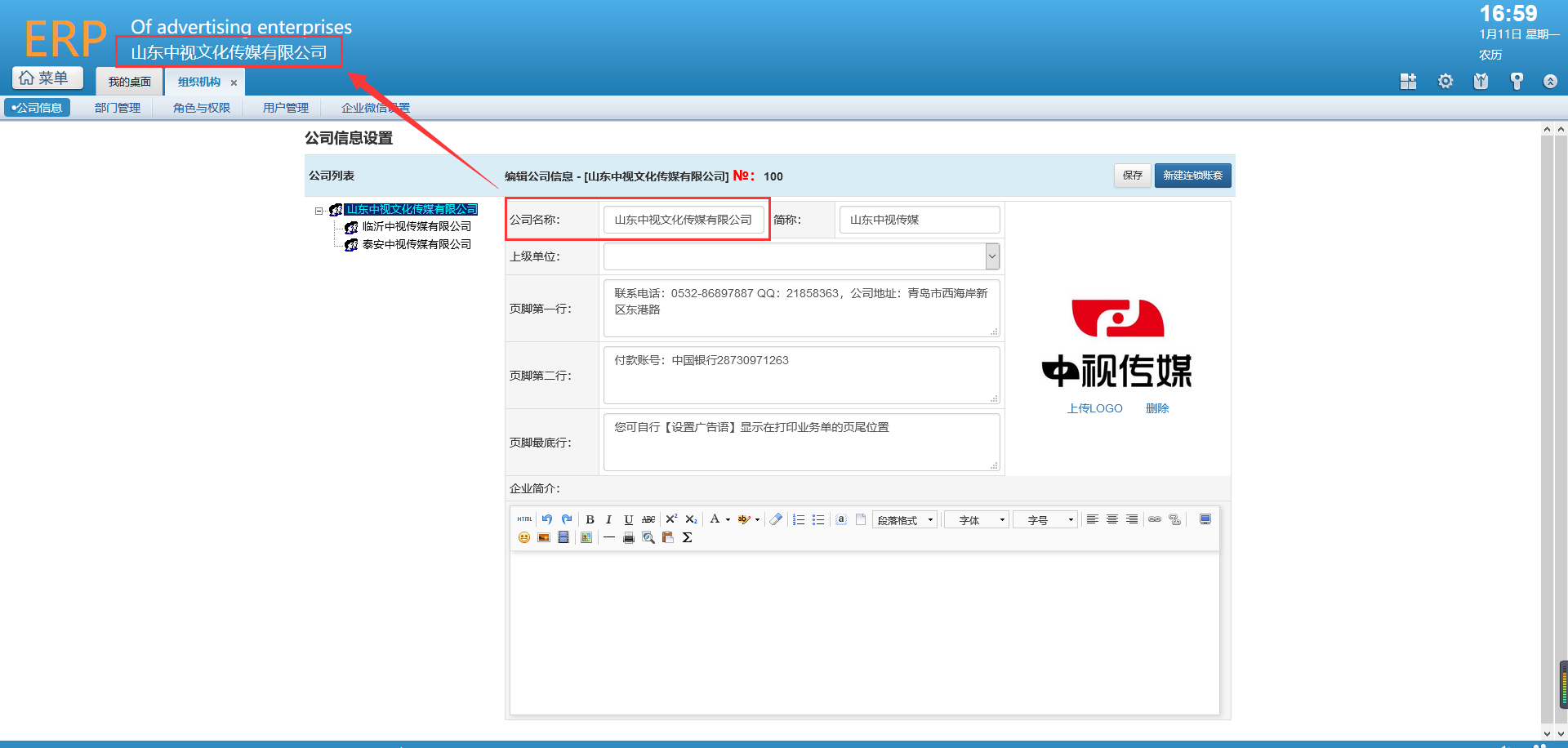Select 山东中视文化传媒有限公司 in the company tree
The image size is (1568, 748).
coord(411,210)
